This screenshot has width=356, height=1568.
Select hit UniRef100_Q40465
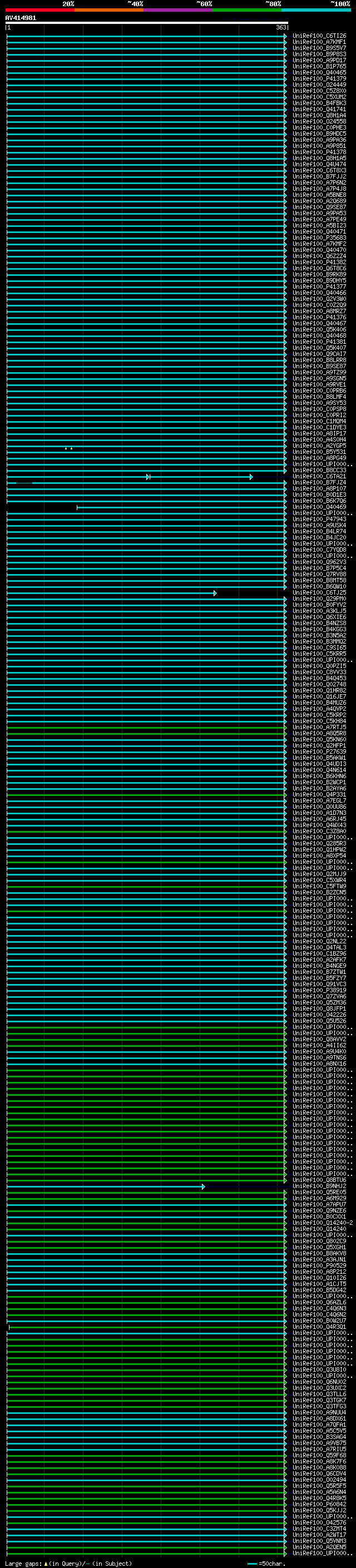click(x=319, y=72)
